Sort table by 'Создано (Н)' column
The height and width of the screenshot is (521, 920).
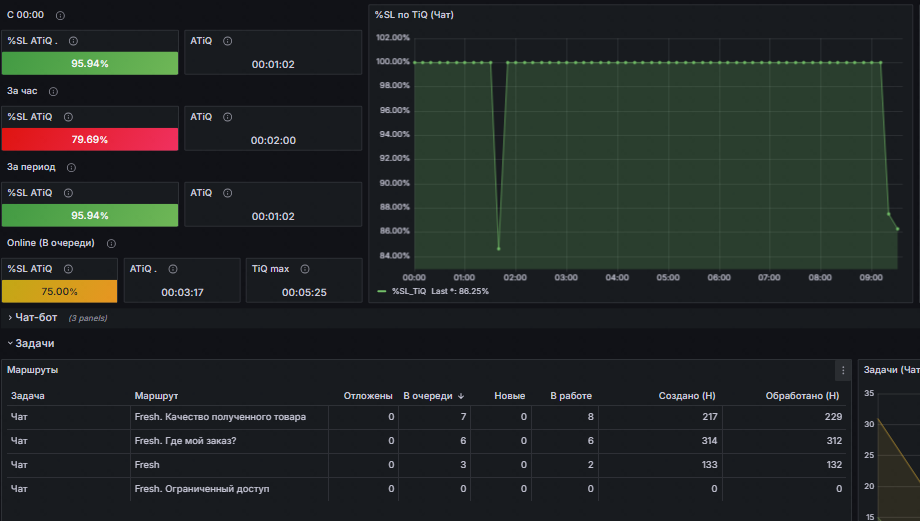pos(686,396)
